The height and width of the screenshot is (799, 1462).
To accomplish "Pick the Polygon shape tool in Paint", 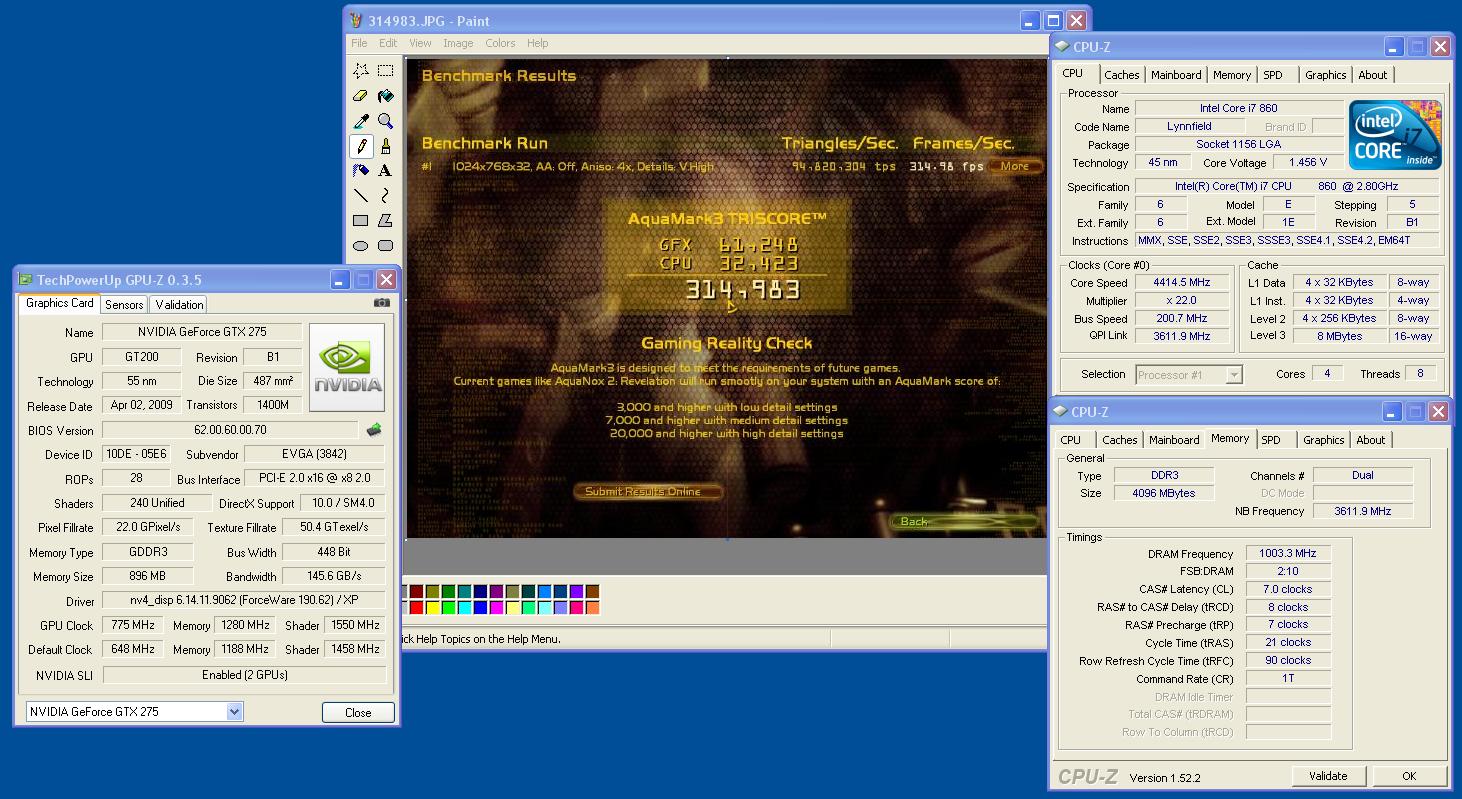I will tap(385, 221).
